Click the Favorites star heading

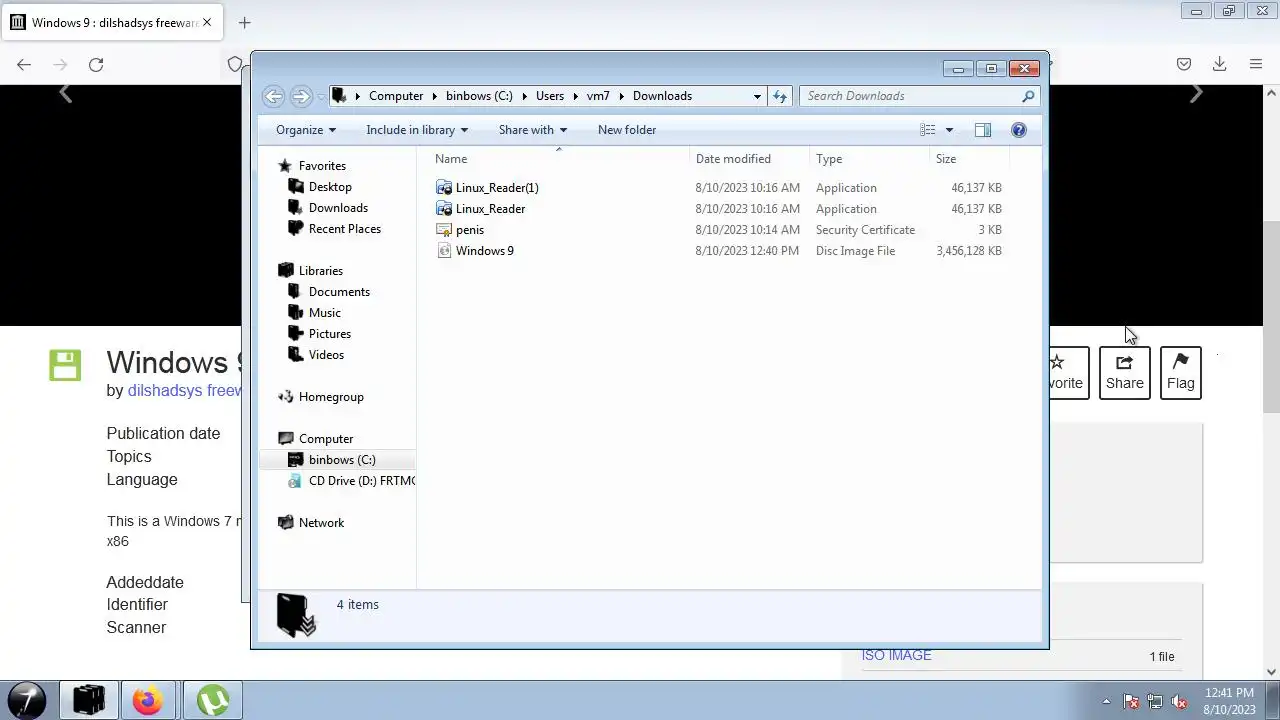[x=322, y=166]
